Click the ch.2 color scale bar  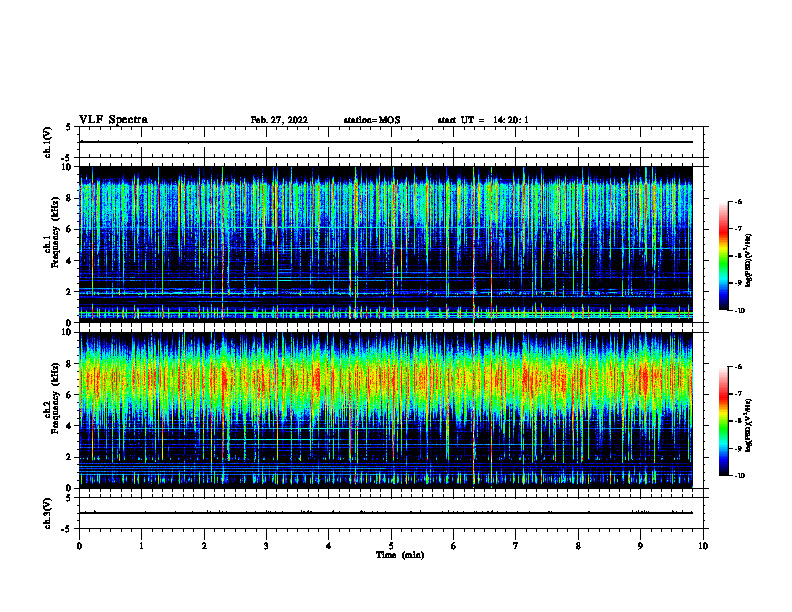click(x=724, y=421)
